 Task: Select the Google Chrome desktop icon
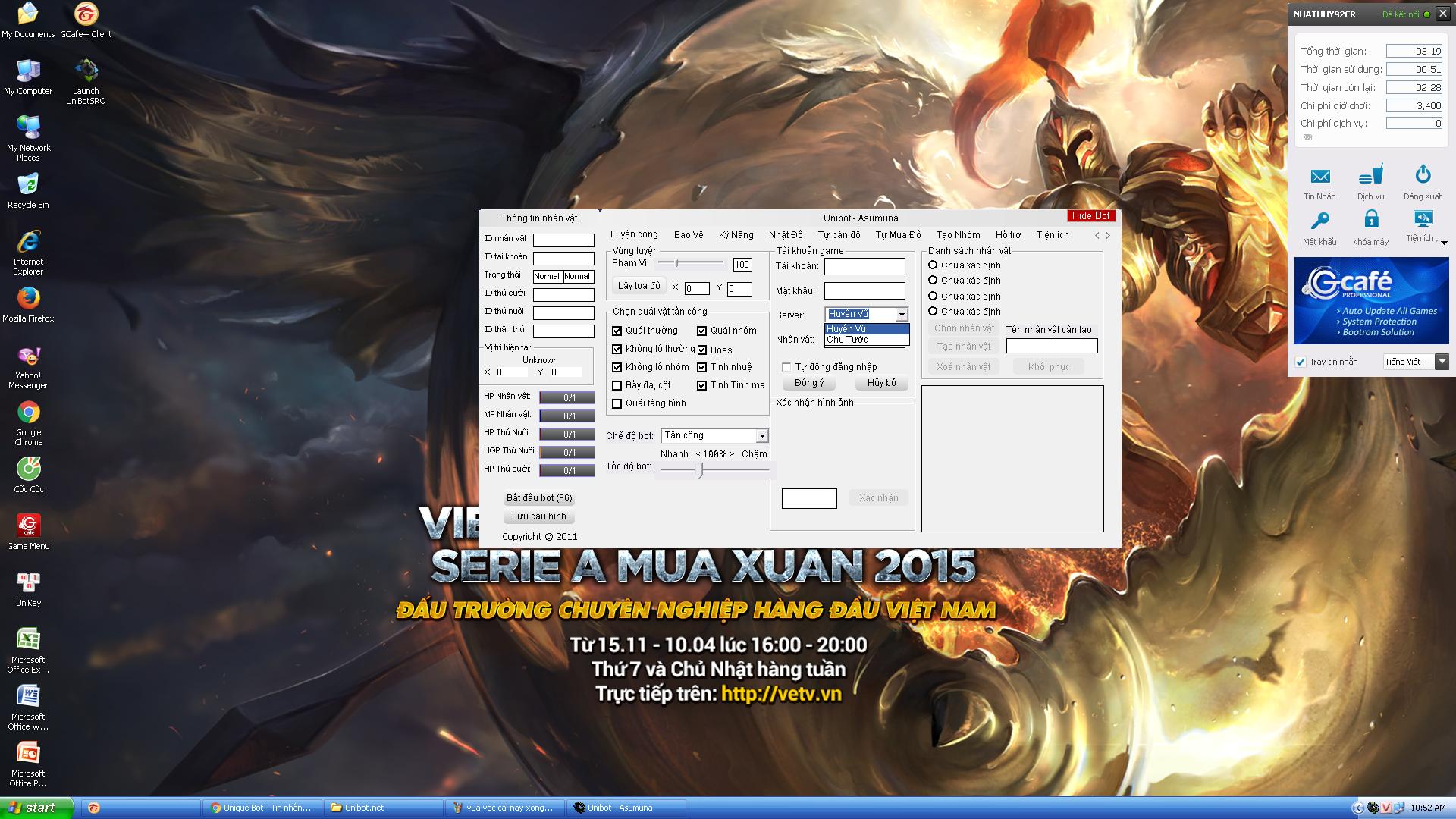pos(28,423)
